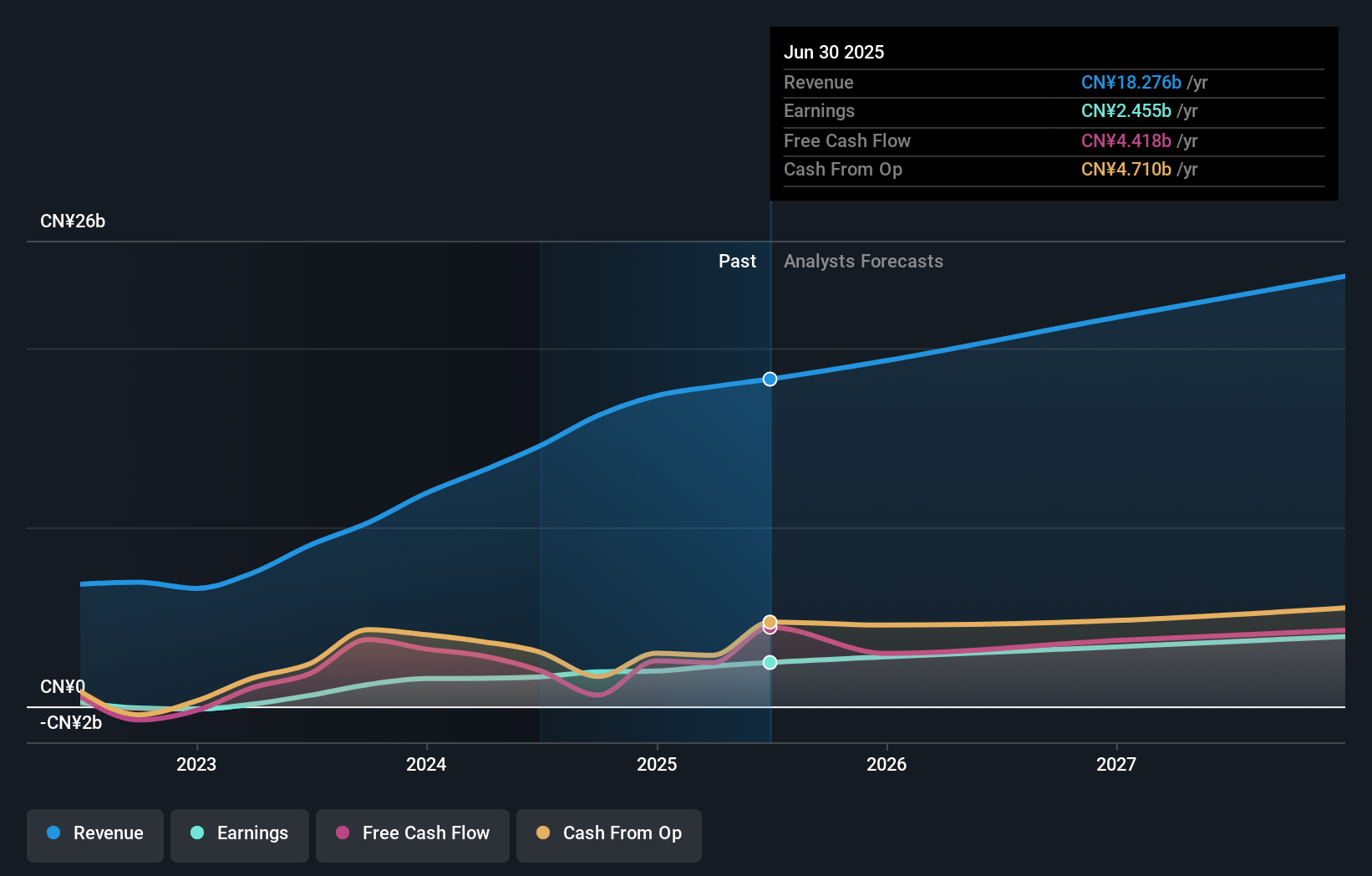Click the pink Free Cash Flow marker on chart

(x=770, y=629)
